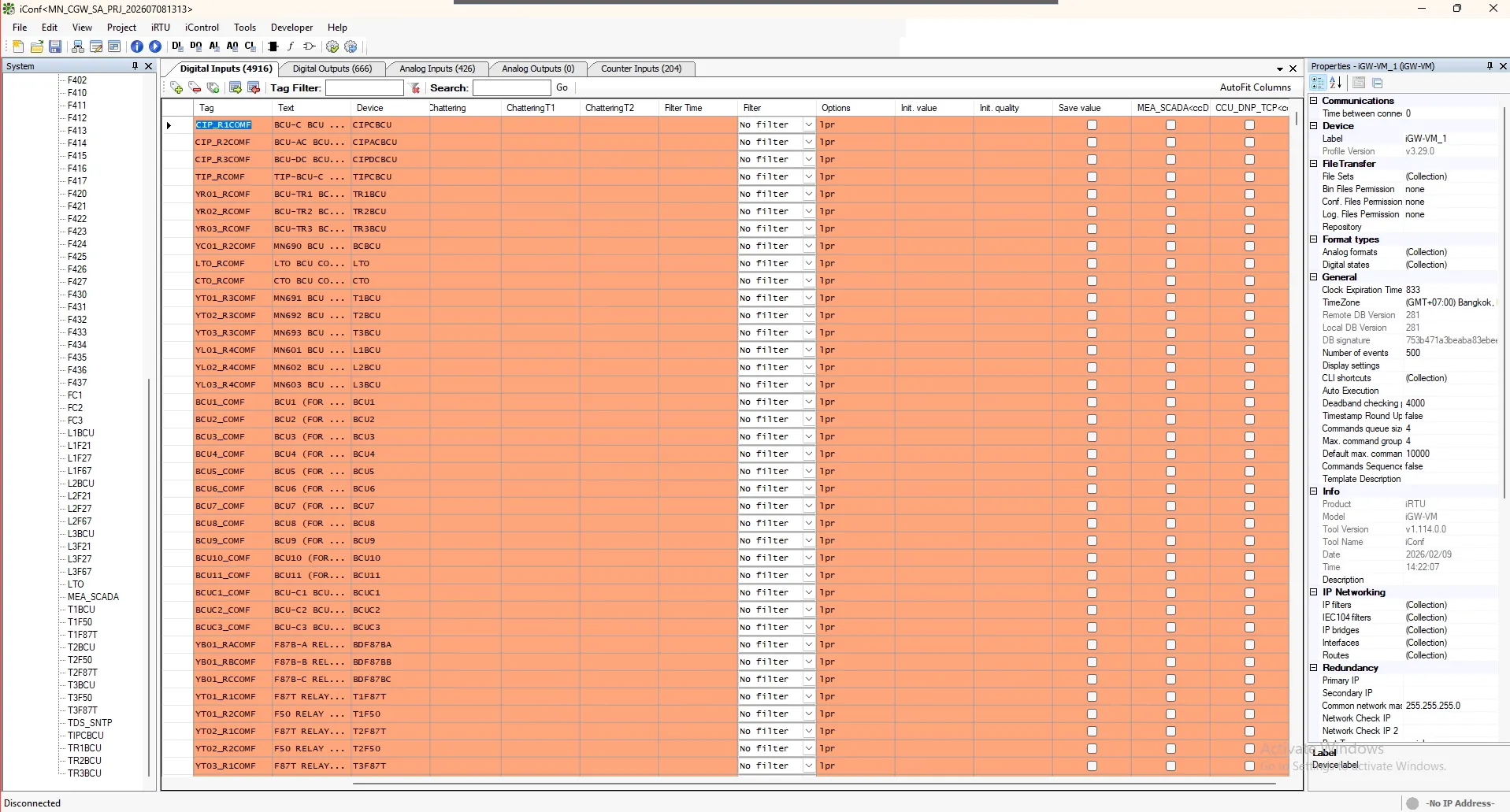This screenshot has height=812, width=1510.
Task: Open the DI toolbar icon
Action: [x=178, y=46]
